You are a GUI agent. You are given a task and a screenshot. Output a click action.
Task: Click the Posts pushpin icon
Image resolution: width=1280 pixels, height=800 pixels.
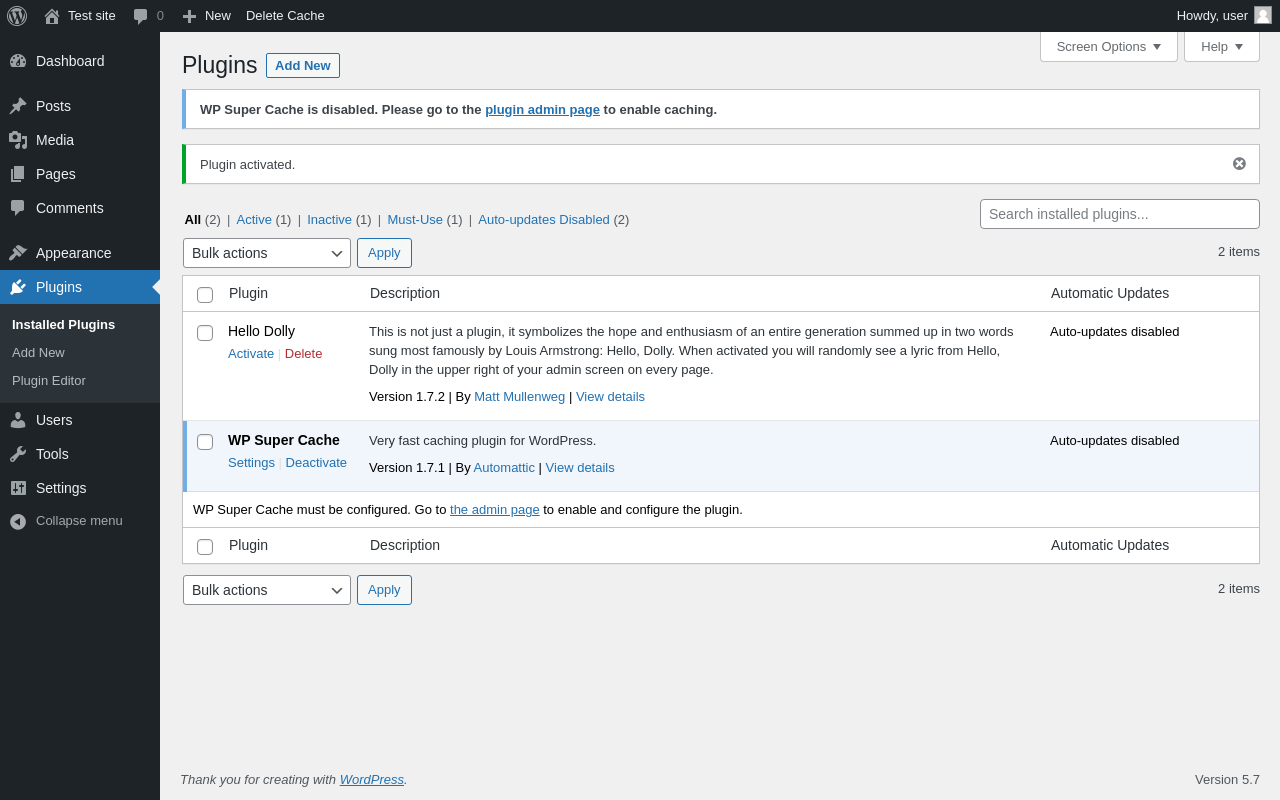pyautogui.click(x=18, y=106)
